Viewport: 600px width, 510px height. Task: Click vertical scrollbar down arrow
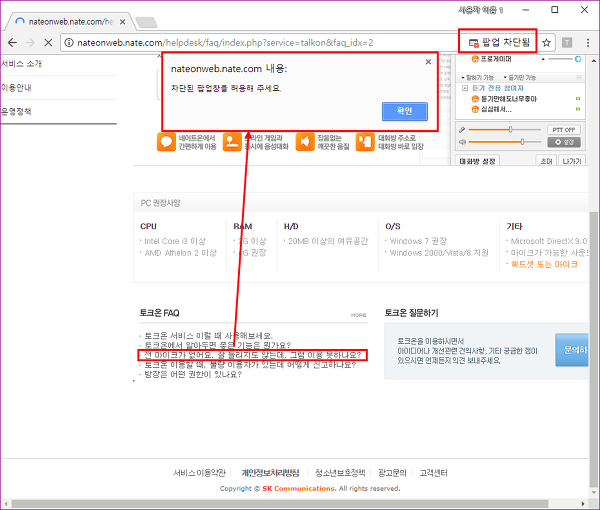593,493
